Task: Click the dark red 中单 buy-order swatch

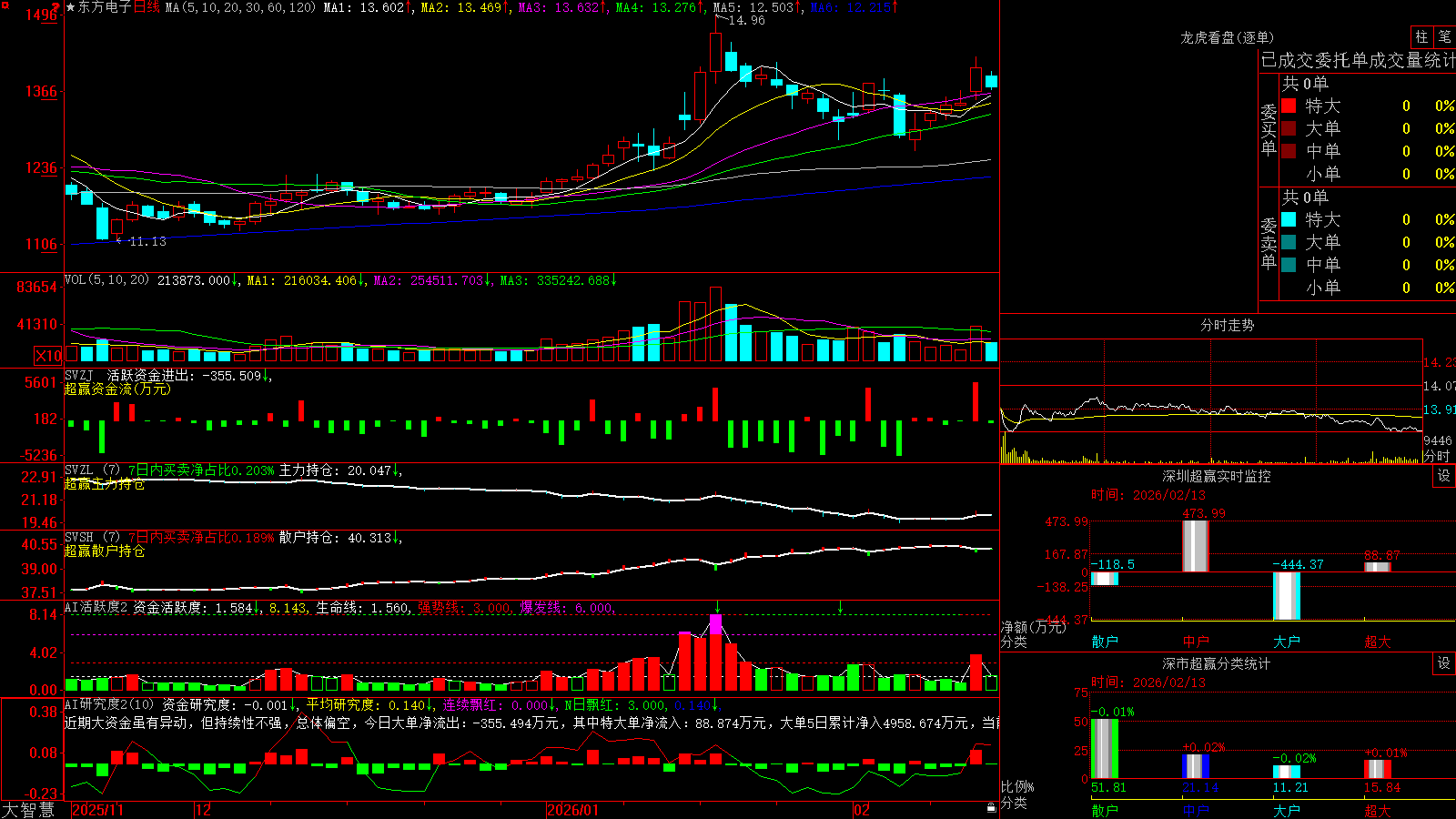Action: point(1289,151)
